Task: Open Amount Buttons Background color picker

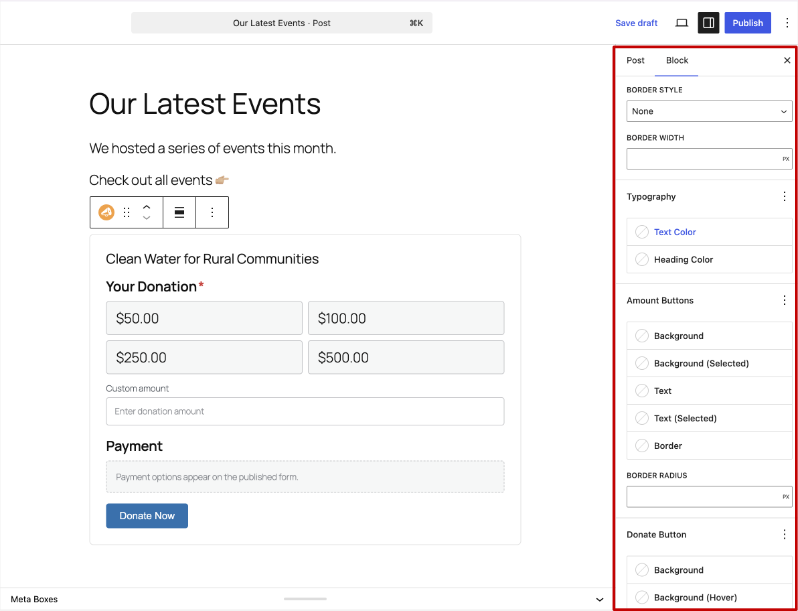Action: (x=709, y=336)
